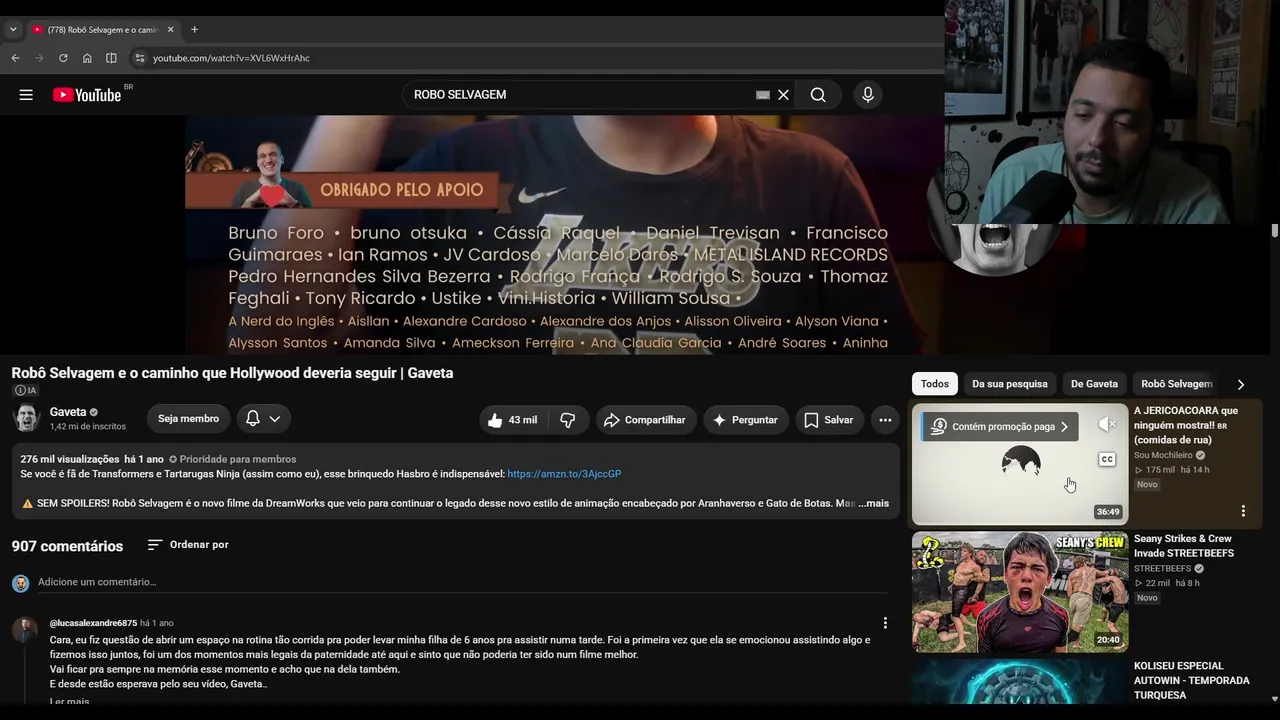Like the video with 43 mil
Image resolution: width=1280 pixels, height=720 pixels.
(512, 420)
